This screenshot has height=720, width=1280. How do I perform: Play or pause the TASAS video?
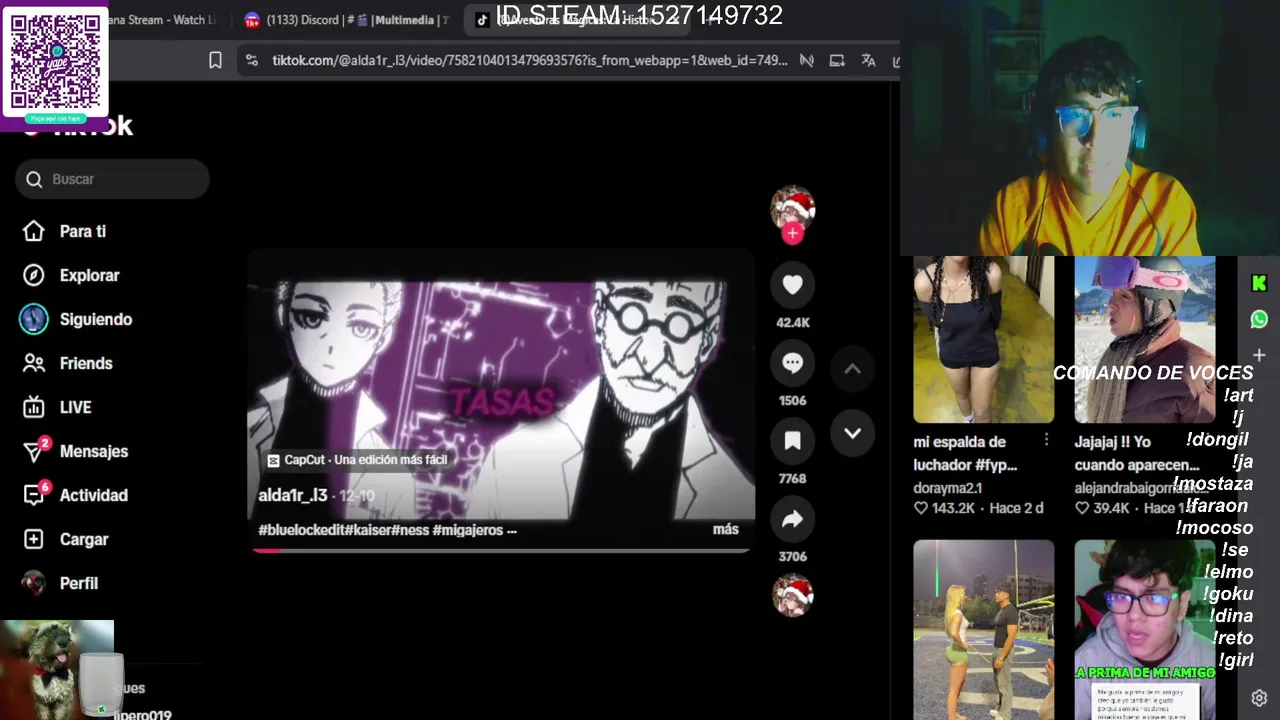tap(500, 400)
